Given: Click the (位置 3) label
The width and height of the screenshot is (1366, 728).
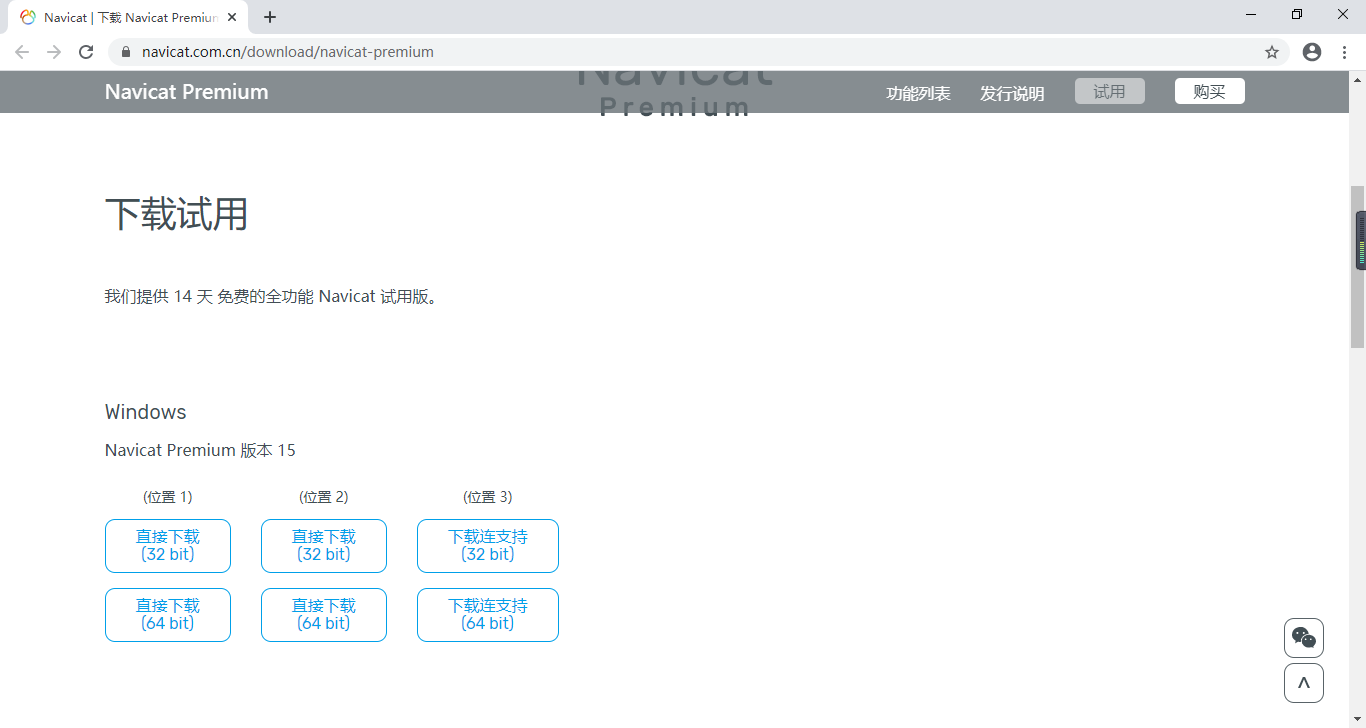Looking at the screenshot, I should click(x=488, y=497).
